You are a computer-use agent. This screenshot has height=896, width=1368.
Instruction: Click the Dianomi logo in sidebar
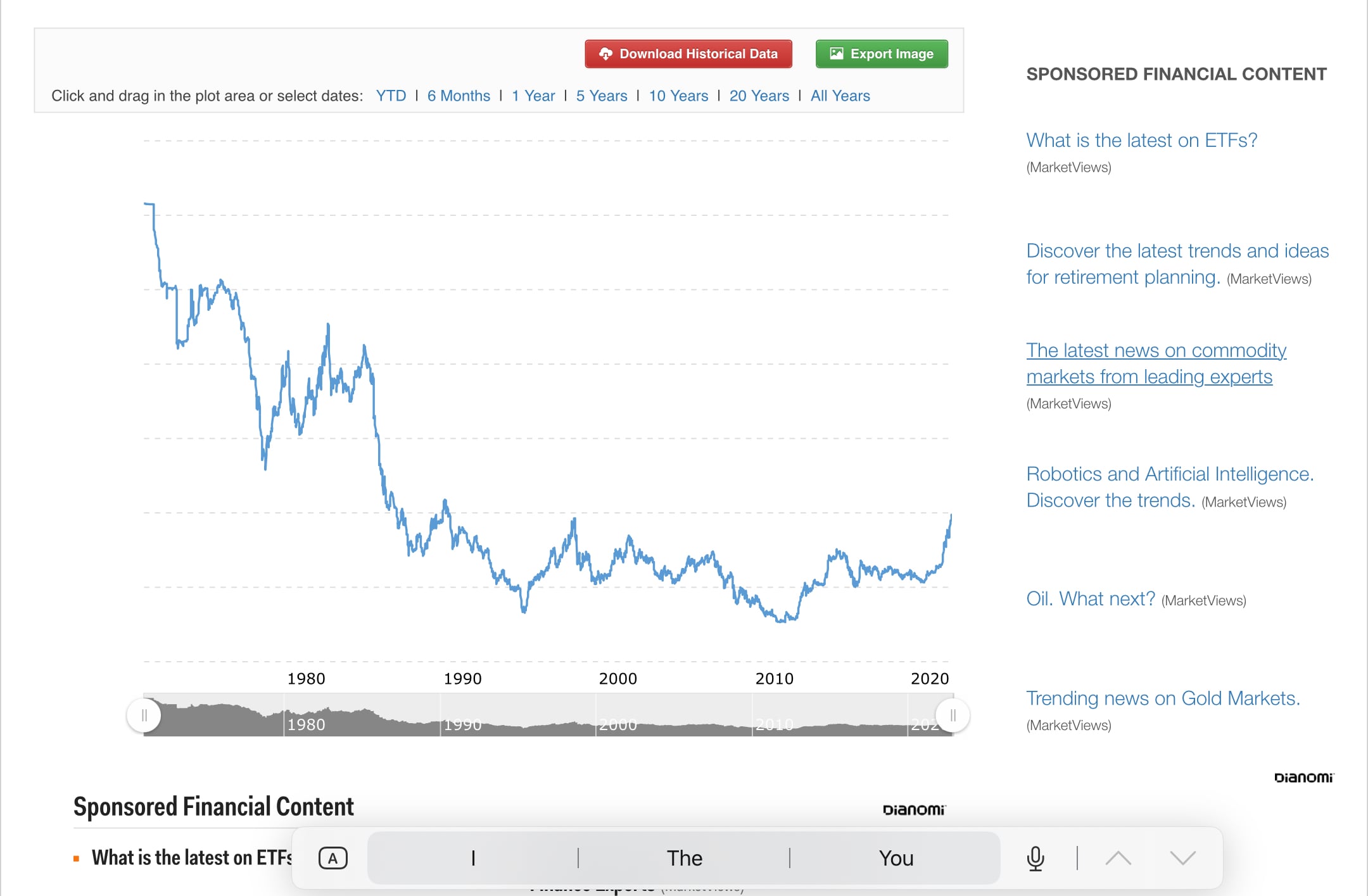coord(1303,778)
